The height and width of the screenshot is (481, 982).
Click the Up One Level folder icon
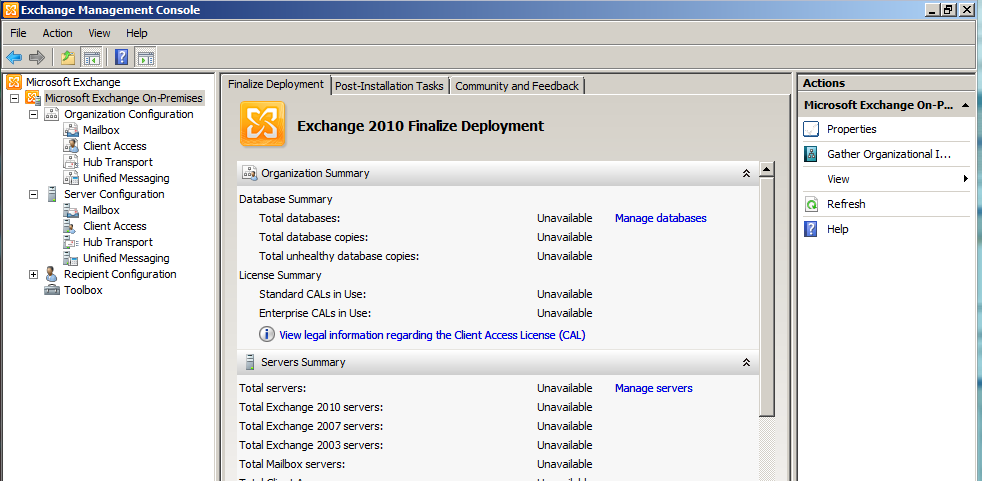click(x=68, y=58)
